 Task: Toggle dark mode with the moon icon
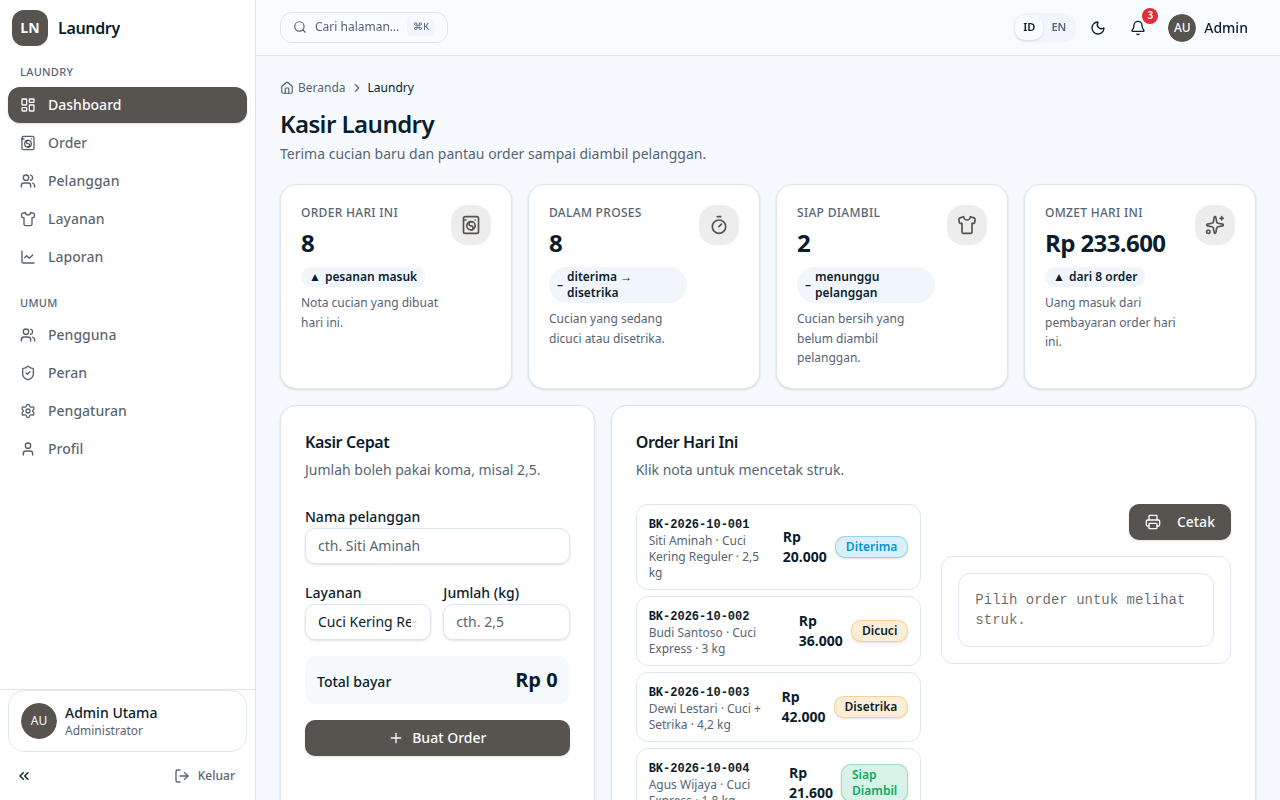(1098, 28)
